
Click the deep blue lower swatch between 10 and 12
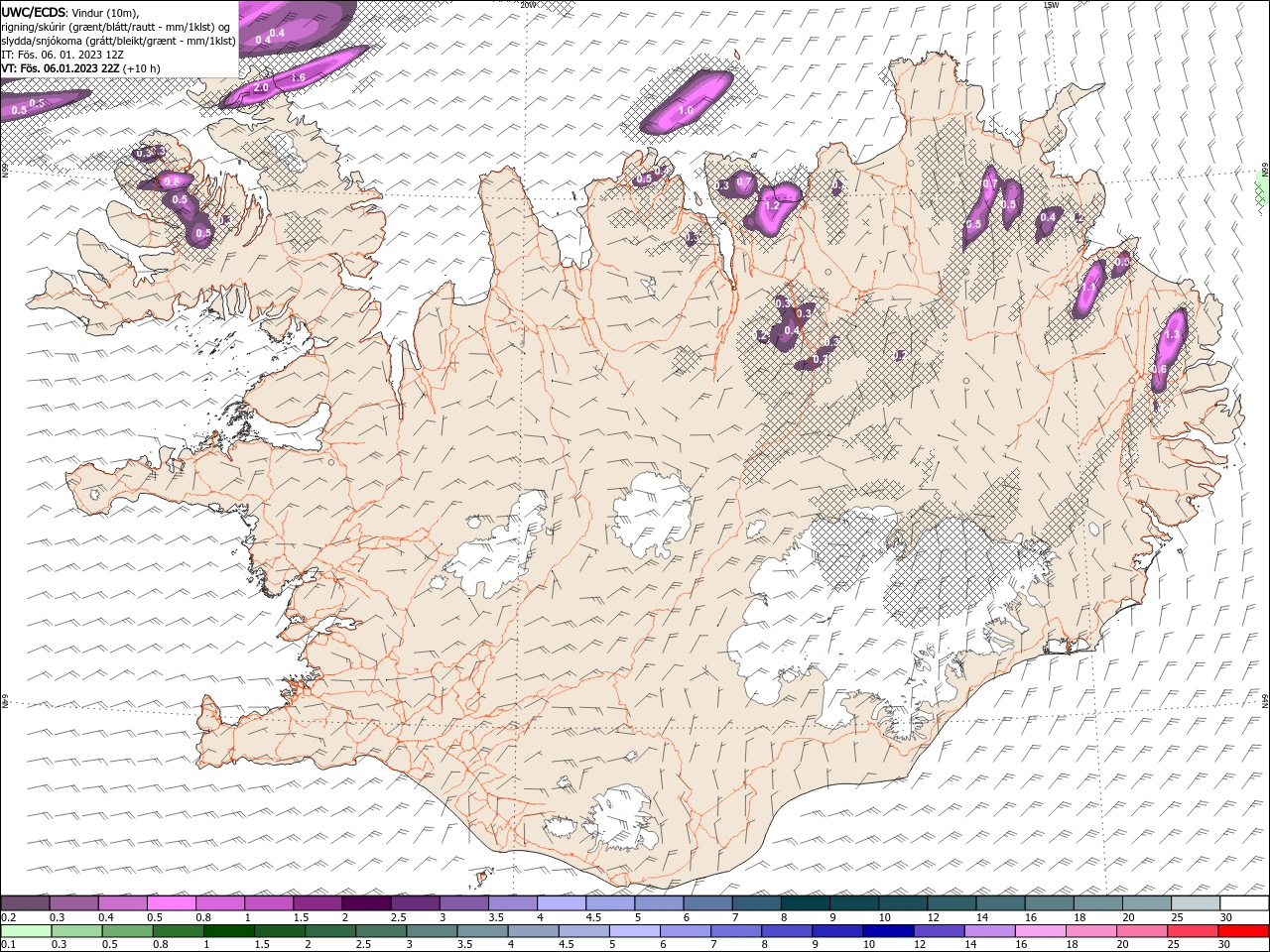888,931
